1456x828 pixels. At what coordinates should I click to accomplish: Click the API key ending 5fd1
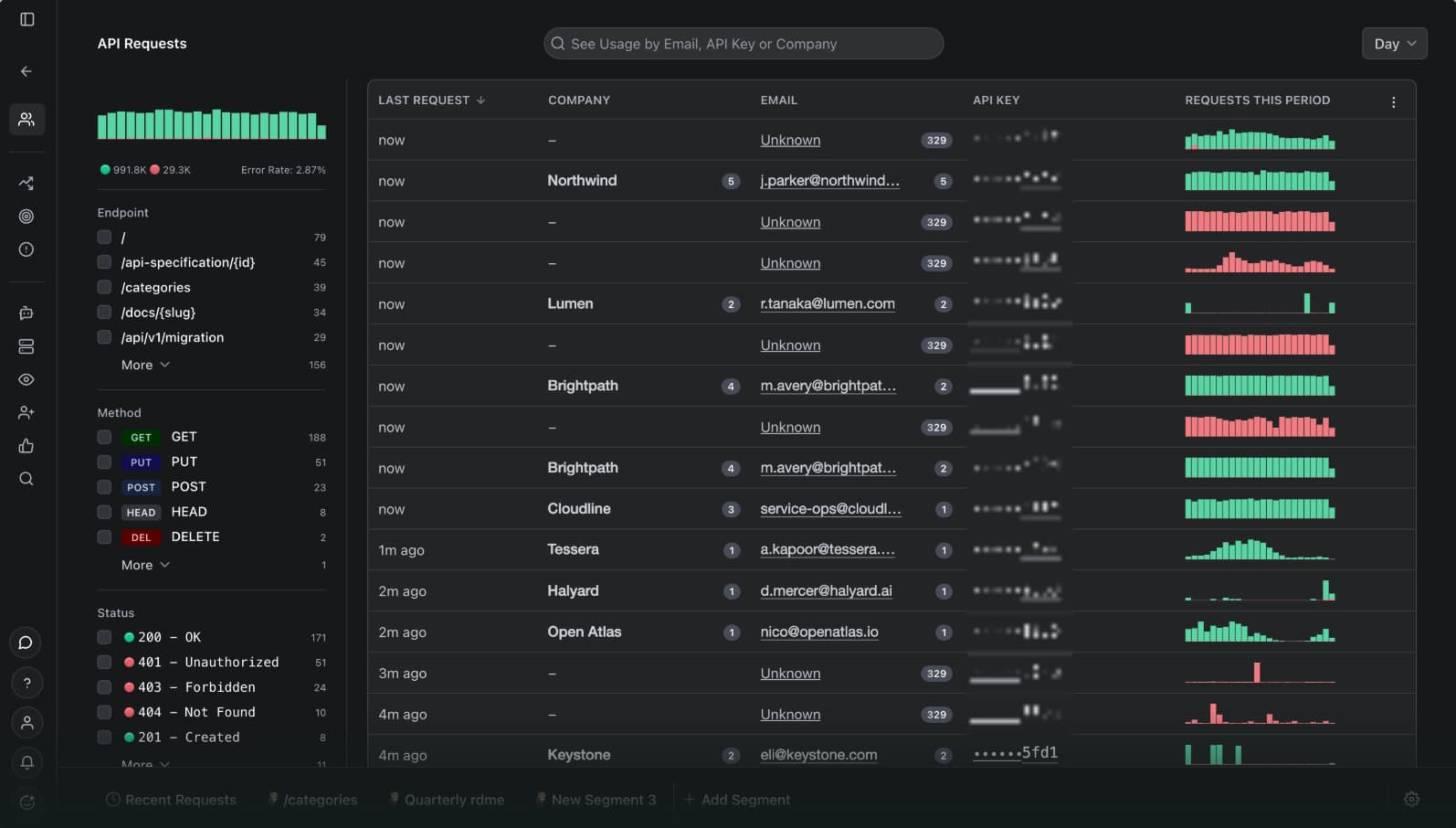tap(1015, 753)
